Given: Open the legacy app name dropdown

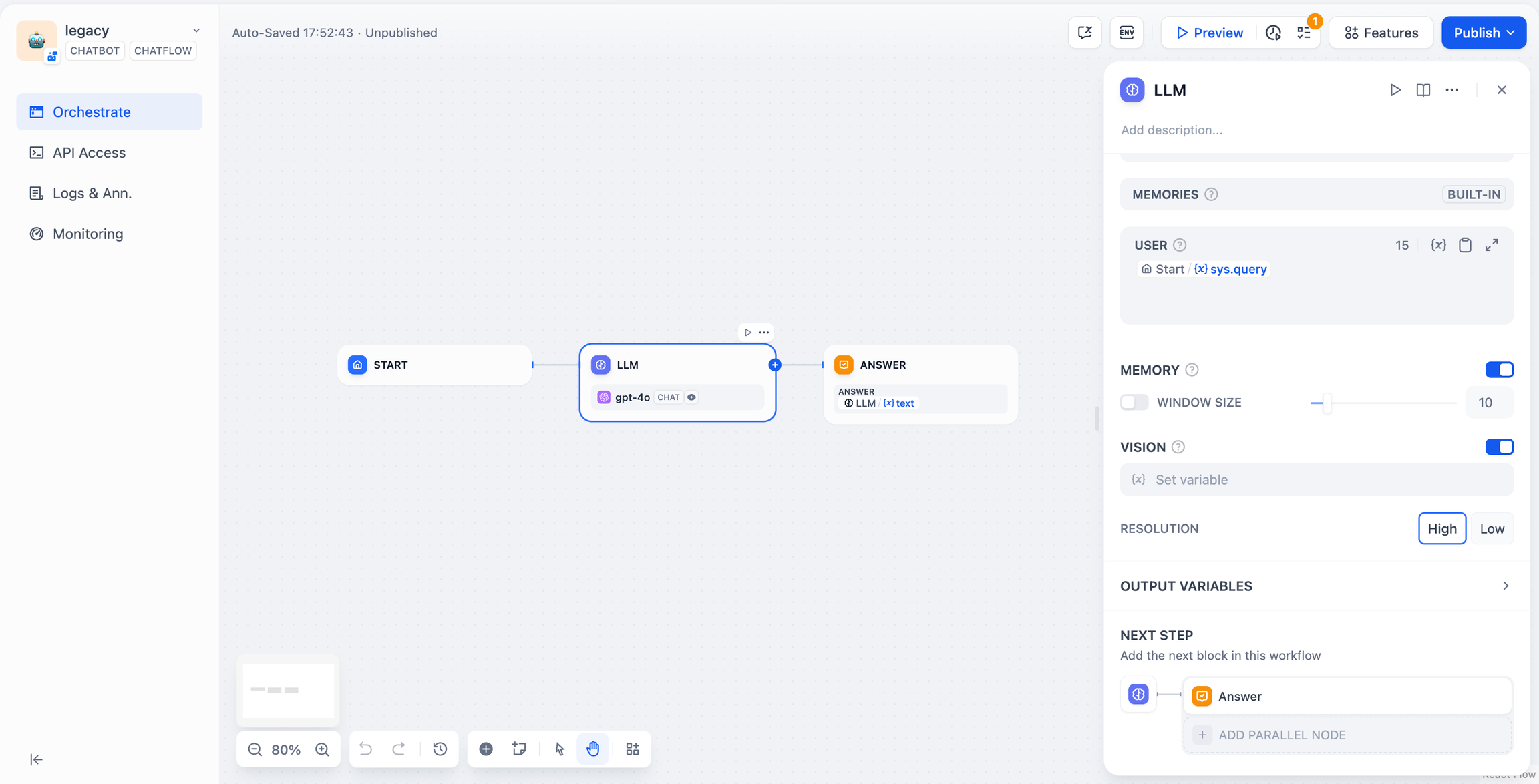Looking at the screenshot, I should tap(196, 31).
